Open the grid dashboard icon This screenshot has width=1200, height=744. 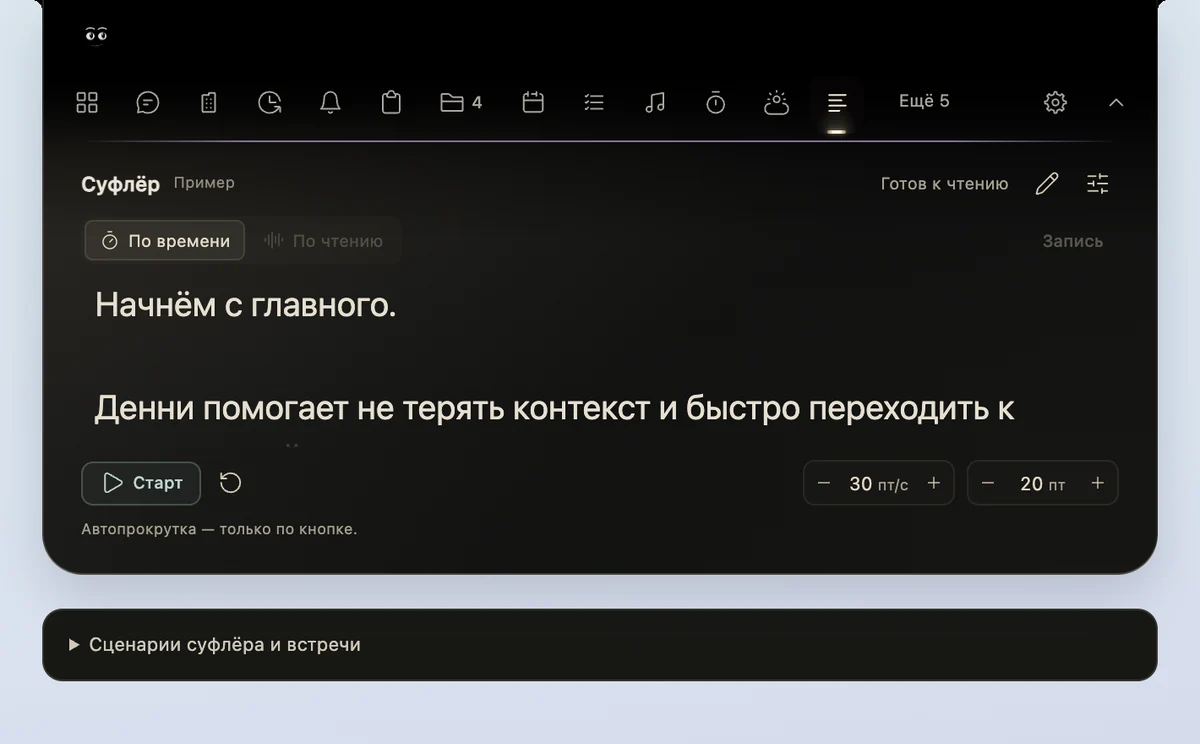point(87,102)
